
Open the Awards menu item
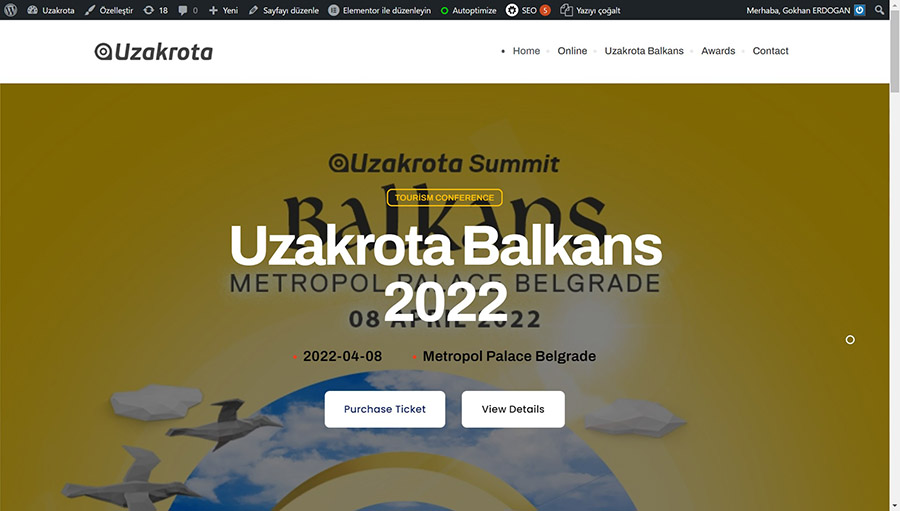[718, 51]
